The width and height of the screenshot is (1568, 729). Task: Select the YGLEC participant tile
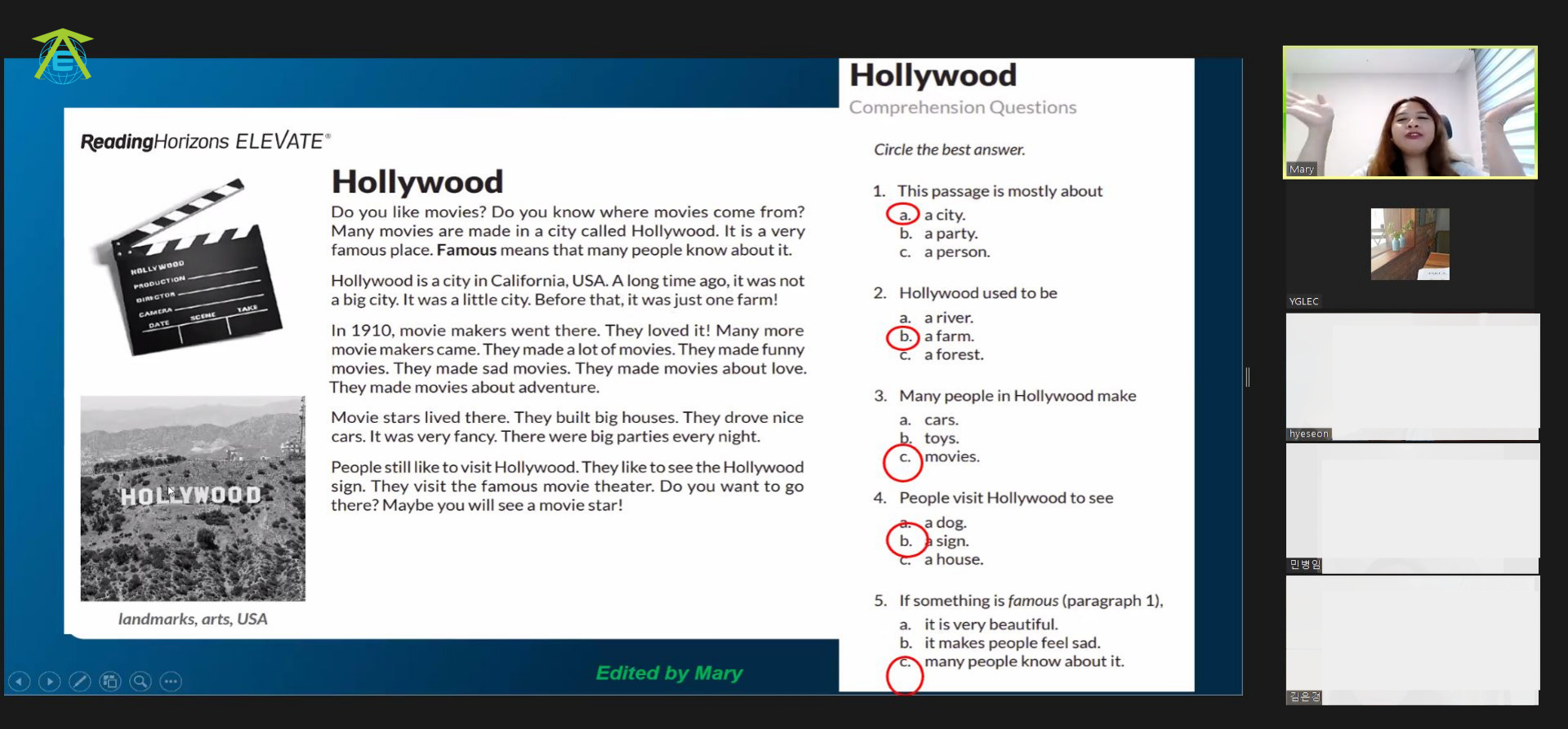(x=1410, y=244)
